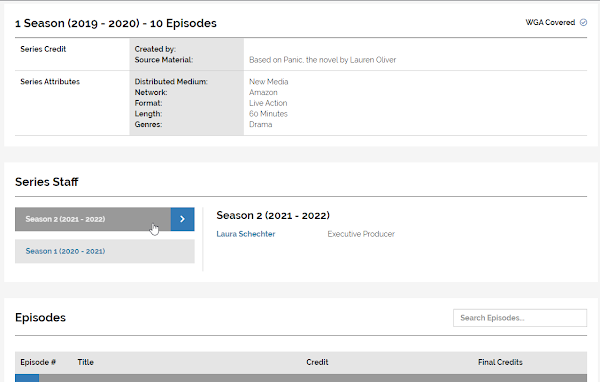The width and height of the screenshot is (600, 382).
Task: Open Laura Schechter's profile link
Action: click(x=246, y=234)
